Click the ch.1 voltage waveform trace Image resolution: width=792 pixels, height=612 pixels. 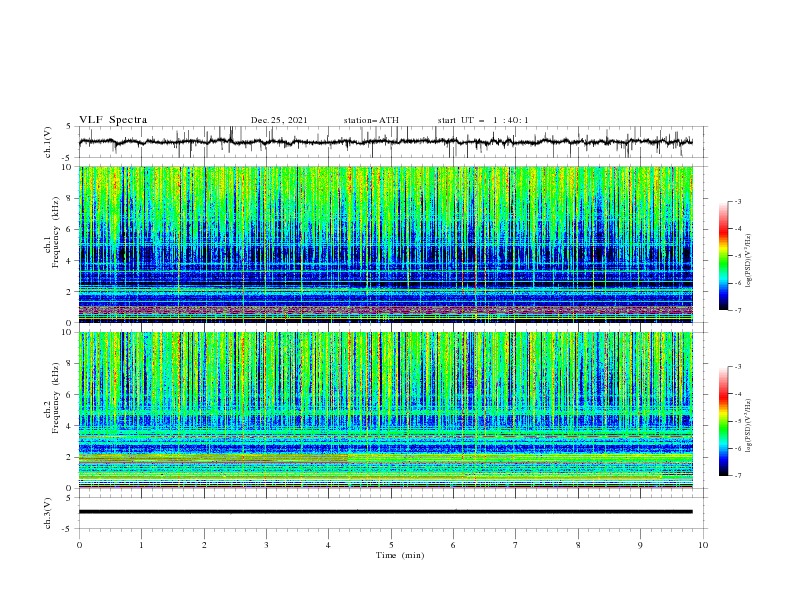(385, 142)
